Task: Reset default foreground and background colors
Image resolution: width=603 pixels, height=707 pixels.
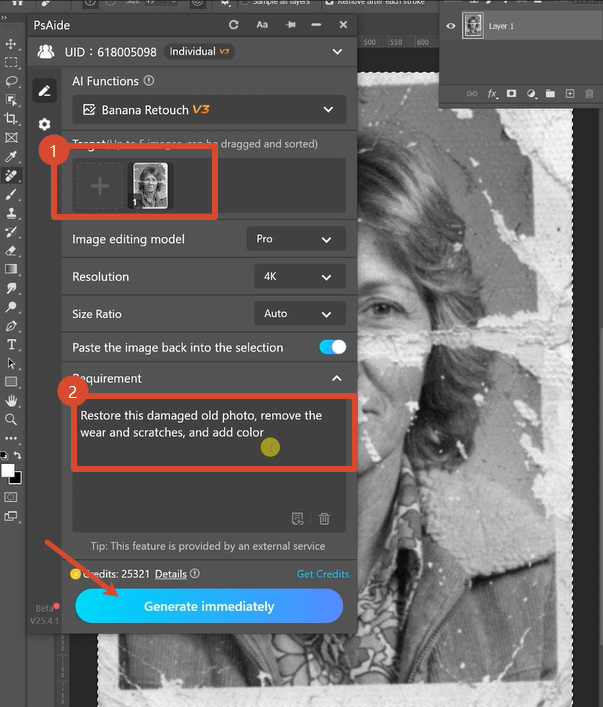Action: 4,455
